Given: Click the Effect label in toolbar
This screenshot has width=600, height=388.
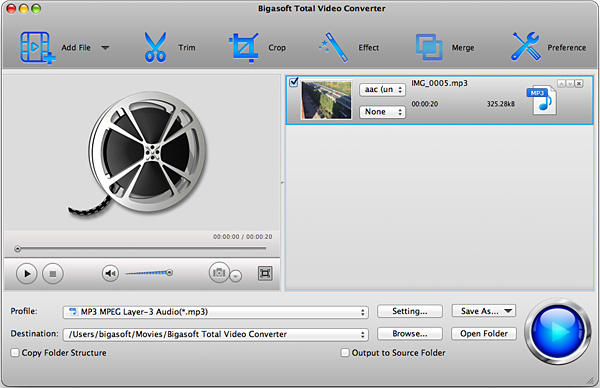Looking at the screenshot, I should click(x=368, y=48).
